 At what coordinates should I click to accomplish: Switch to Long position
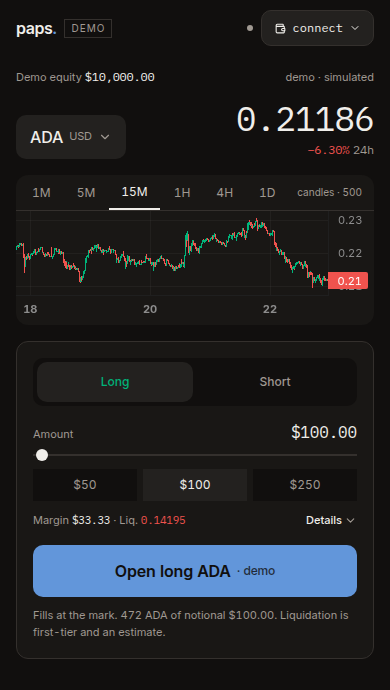click(115, 382)
